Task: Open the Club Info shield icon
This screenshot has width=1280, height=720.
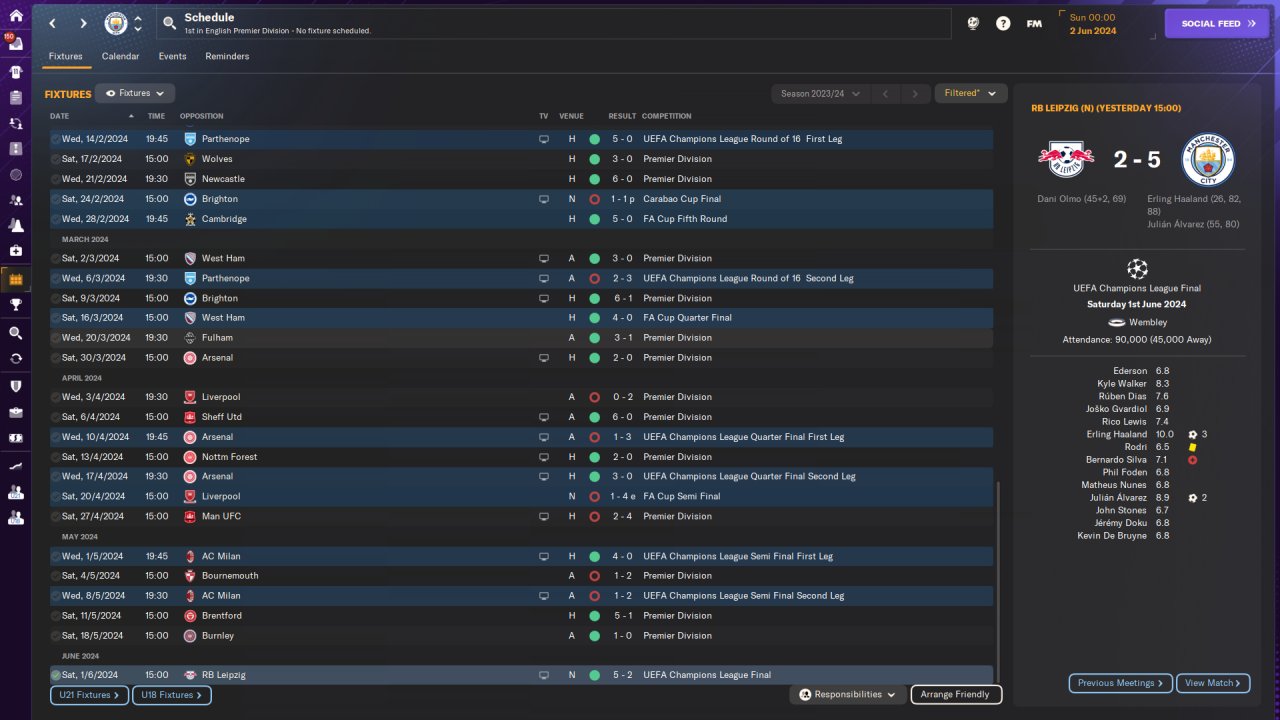Action: point(15,386)
